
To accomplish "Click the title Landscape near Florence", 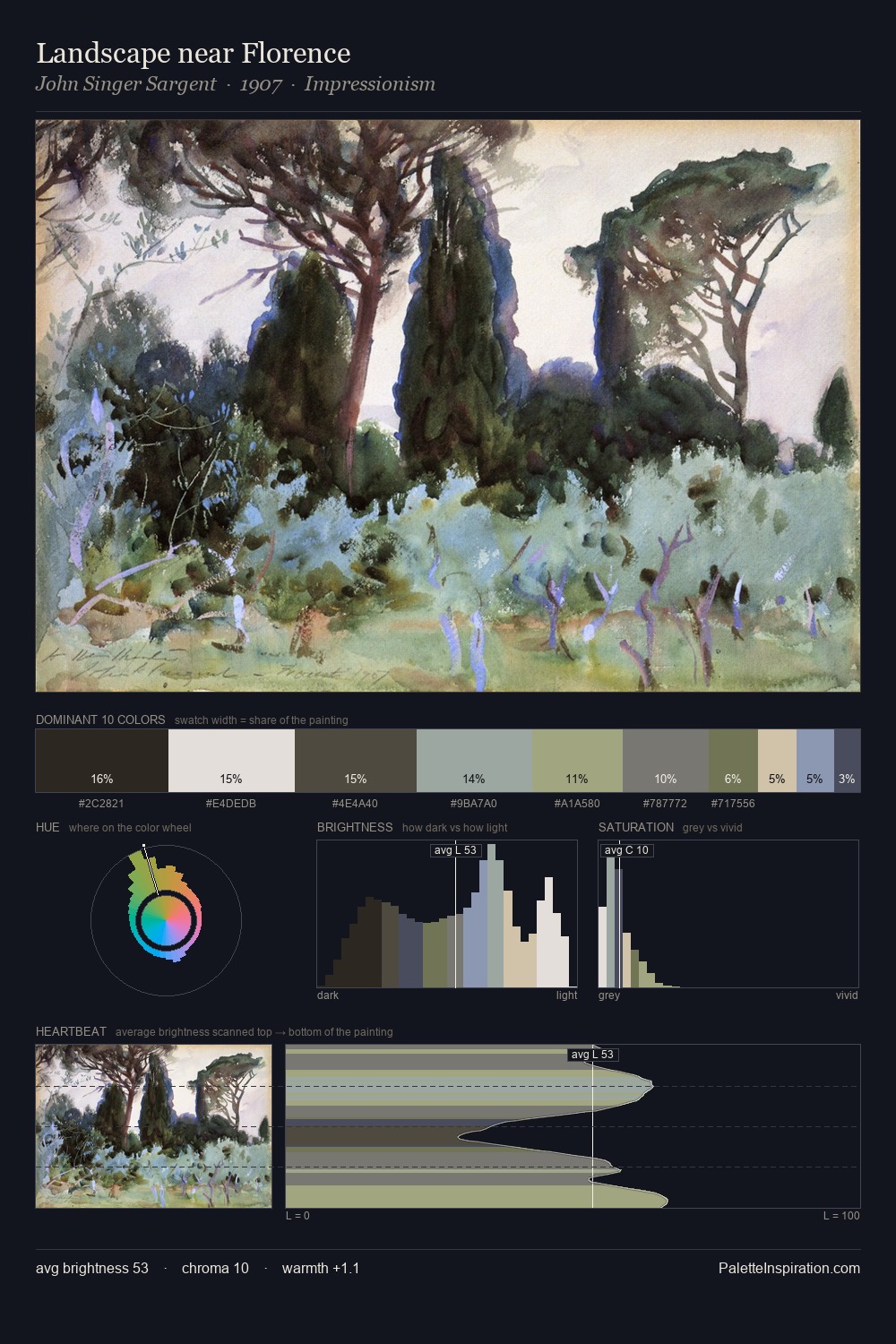I will [x=193, y=53].
